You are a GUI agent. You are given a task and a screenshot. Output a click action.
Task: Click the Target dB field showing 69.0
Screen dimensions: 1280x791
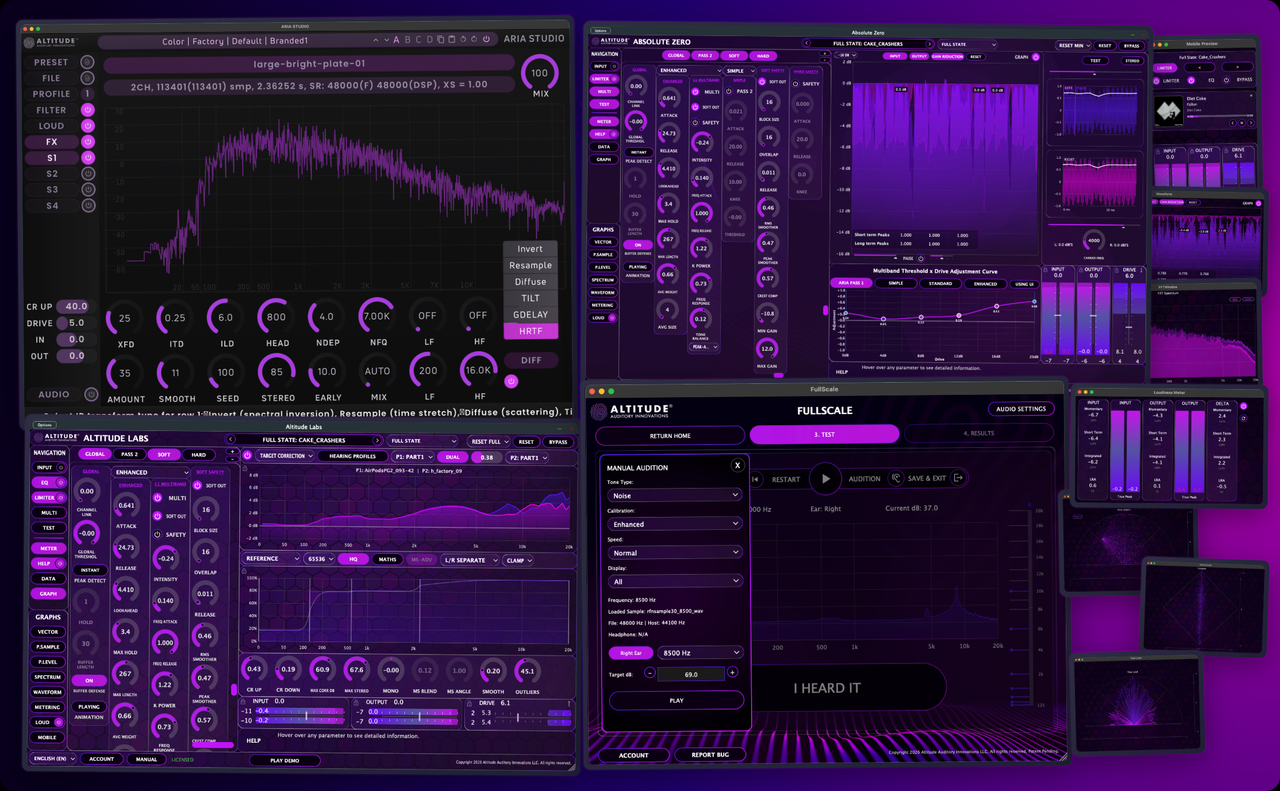click(x=691, y=674)
